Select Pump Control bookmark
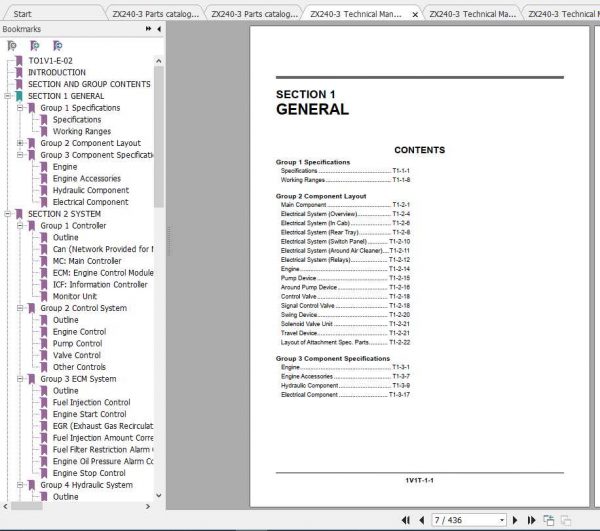The height and width of the screenshot is (531, 600). [x=77, y=344]
